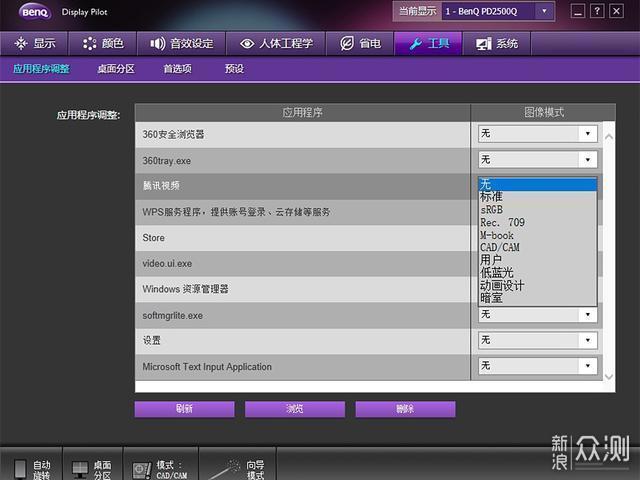Open picture mode dropdown for 360tray.exe
The image size is (640, 480).
click(x=538, y=160)
